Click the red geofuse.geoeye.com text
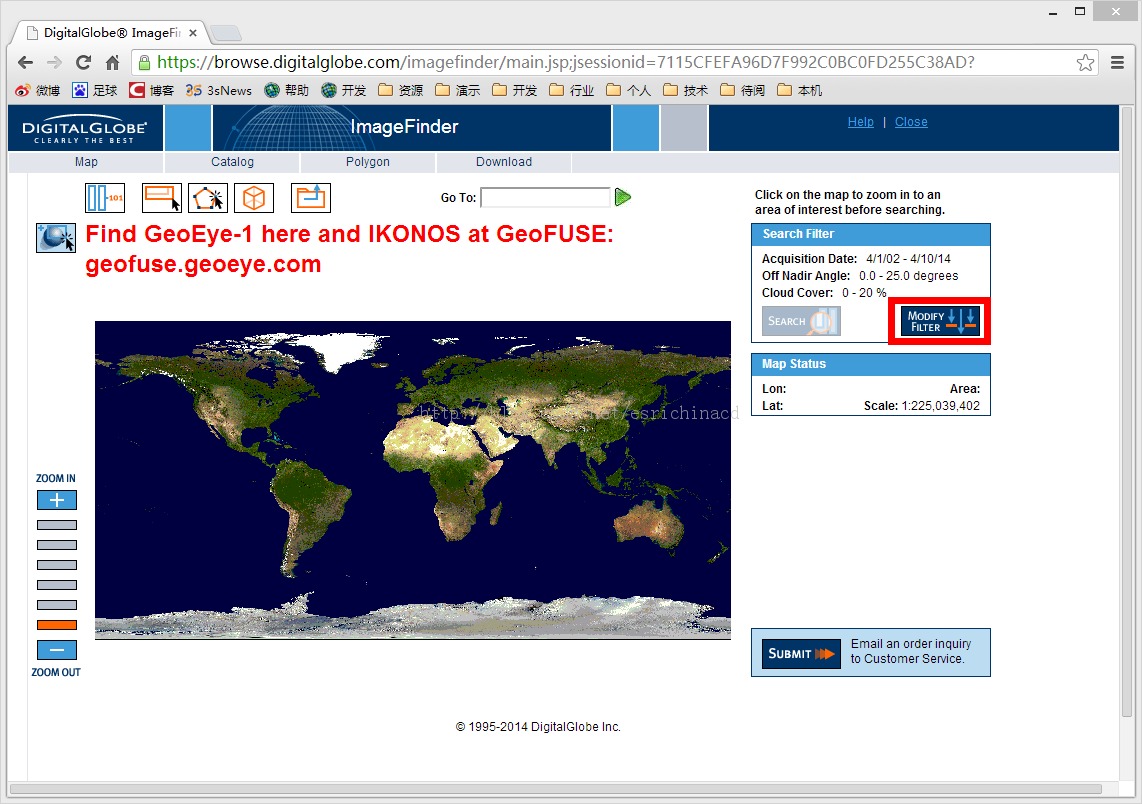The image size is (1142, 804). 203,264
